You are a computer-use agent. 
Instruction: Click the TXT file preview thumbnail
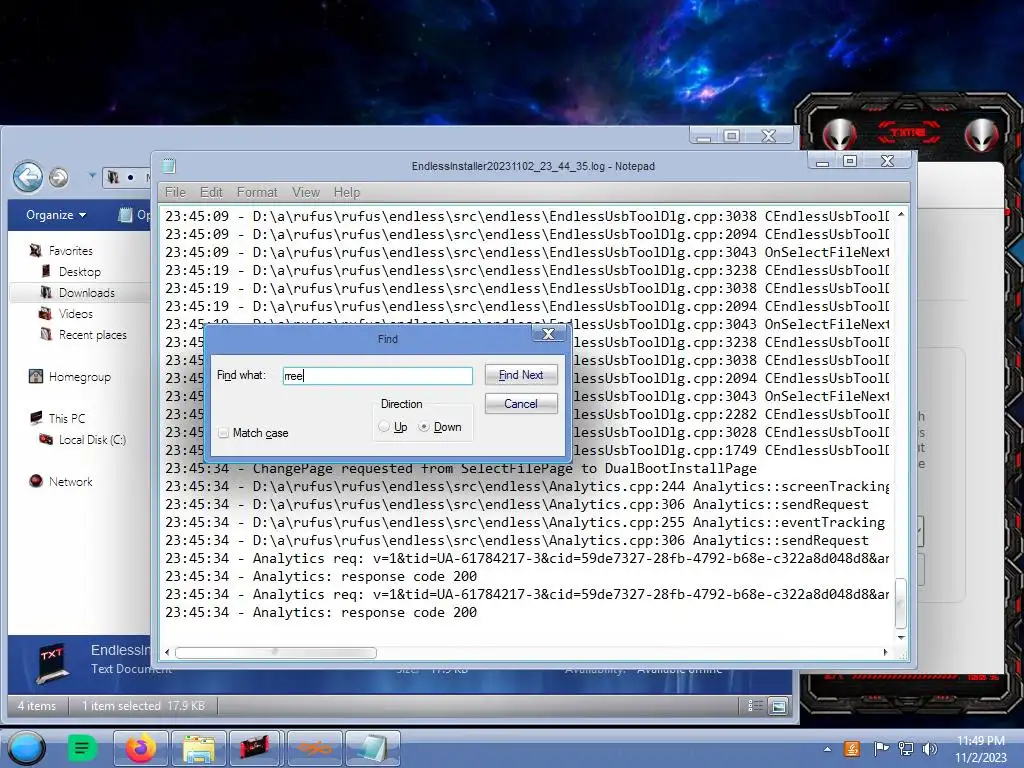[53, 662]
